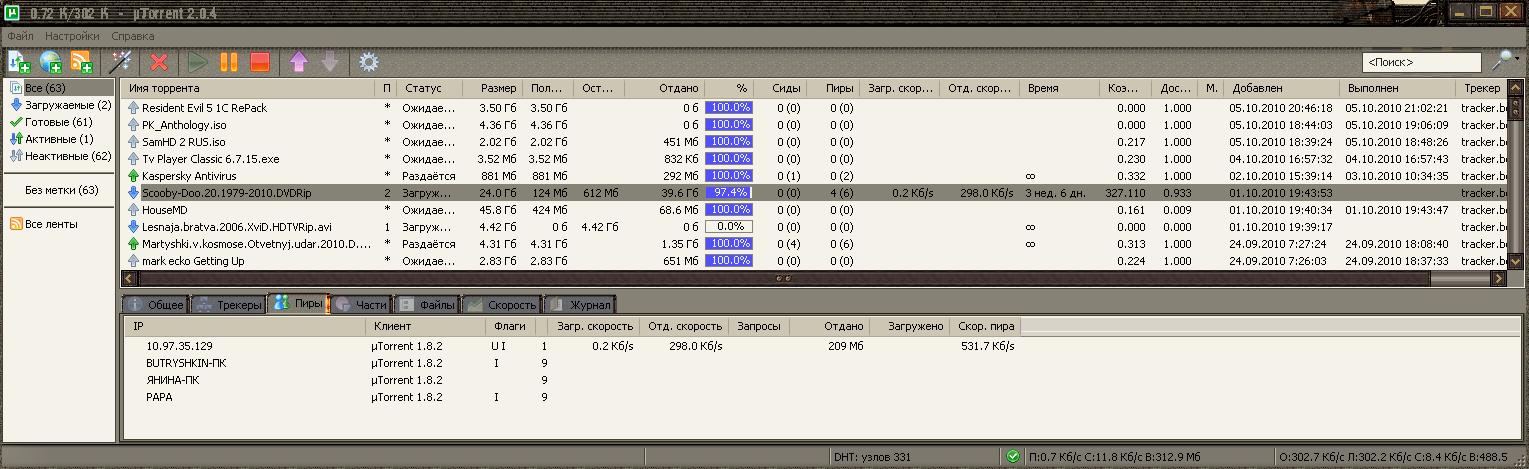Screen dimensions: 1529x469
Task: Sort peers by Клиент column header
Action: pos(426,326)
